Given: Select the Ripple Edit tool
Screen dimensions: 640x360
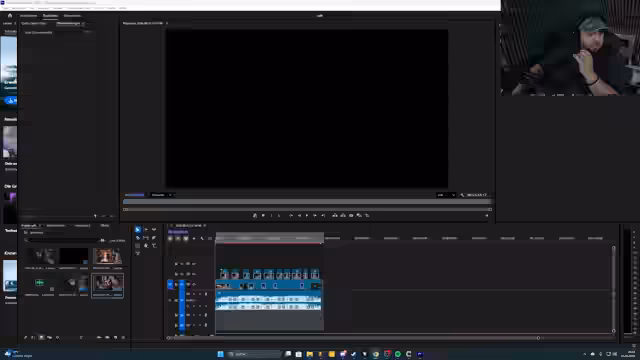Looking at the screenshot, I should (154, 229).
